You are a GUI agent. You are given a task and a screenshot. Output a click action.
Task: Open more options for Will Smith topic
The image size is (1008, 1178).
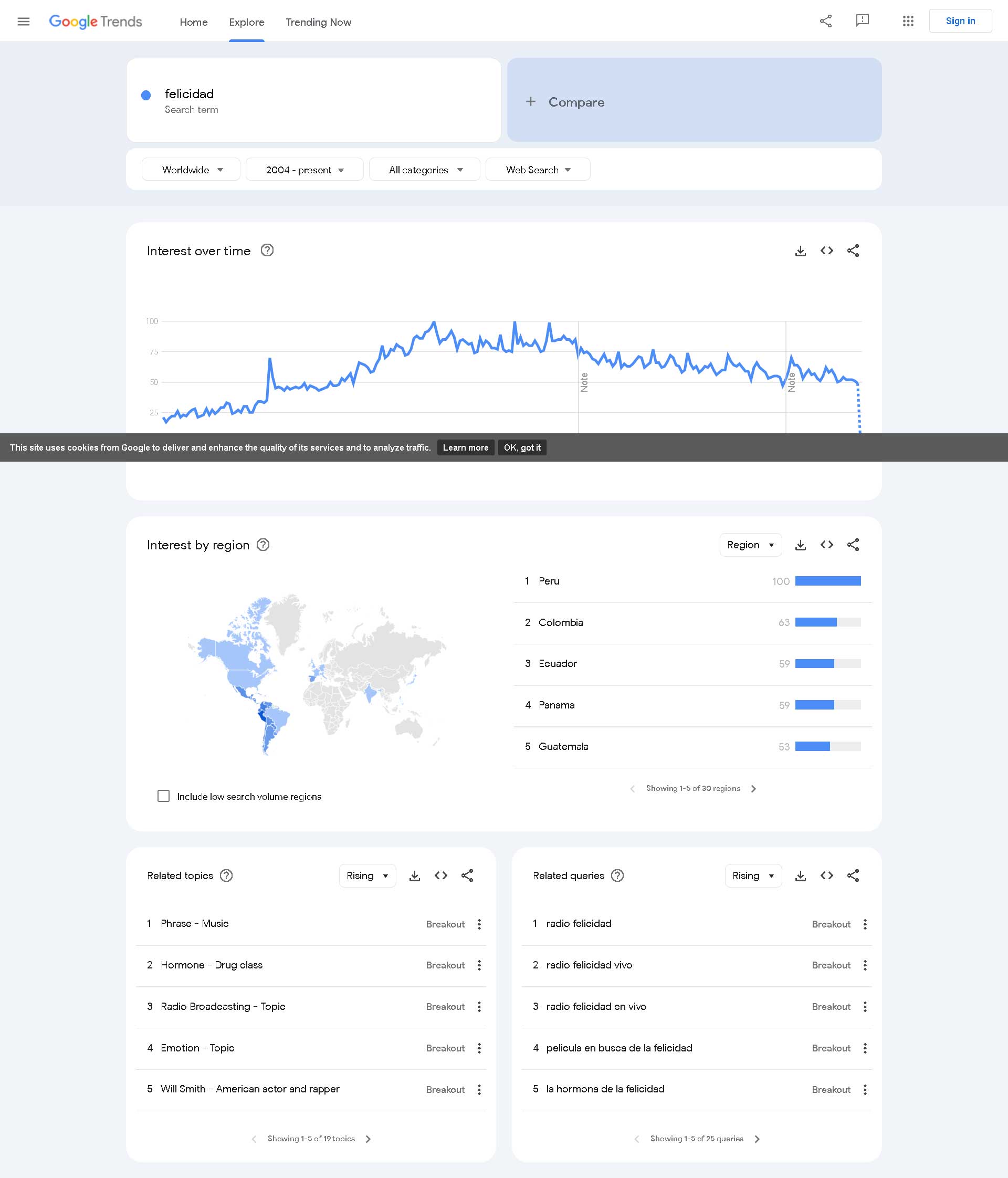[x=479, y=1089]
